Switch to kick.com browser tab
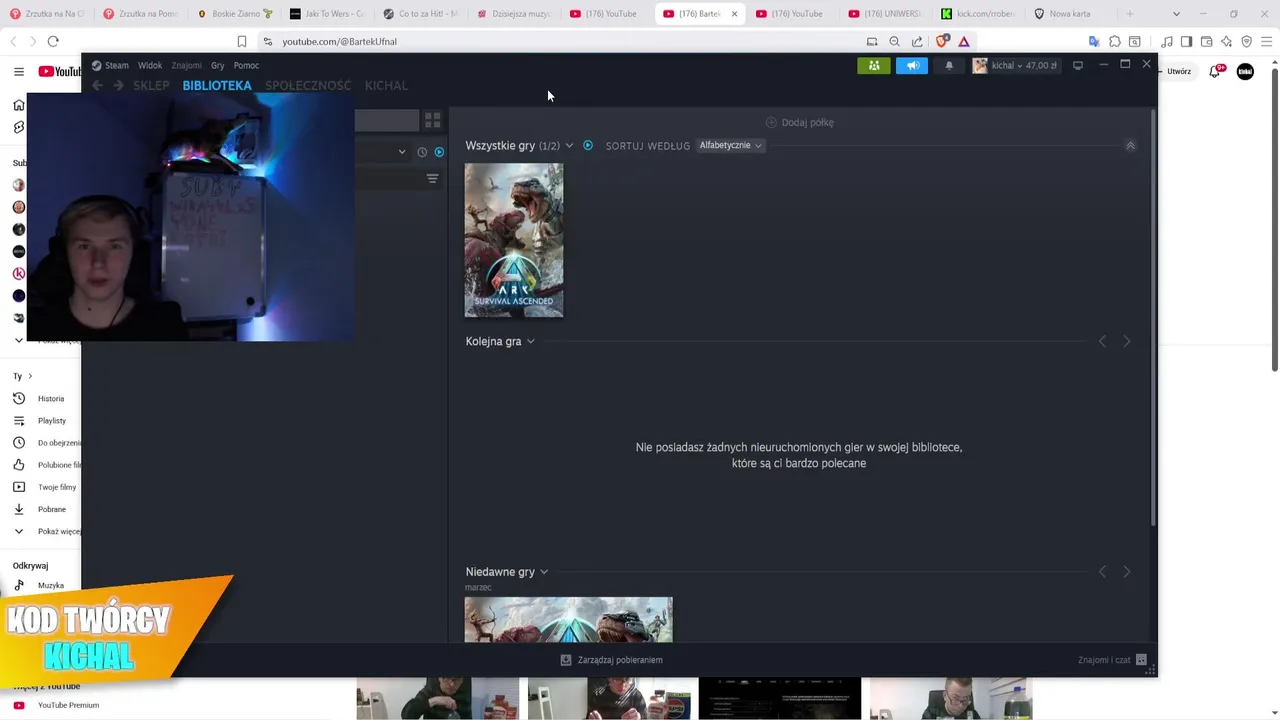1280x720 pixels. (980, 14)
